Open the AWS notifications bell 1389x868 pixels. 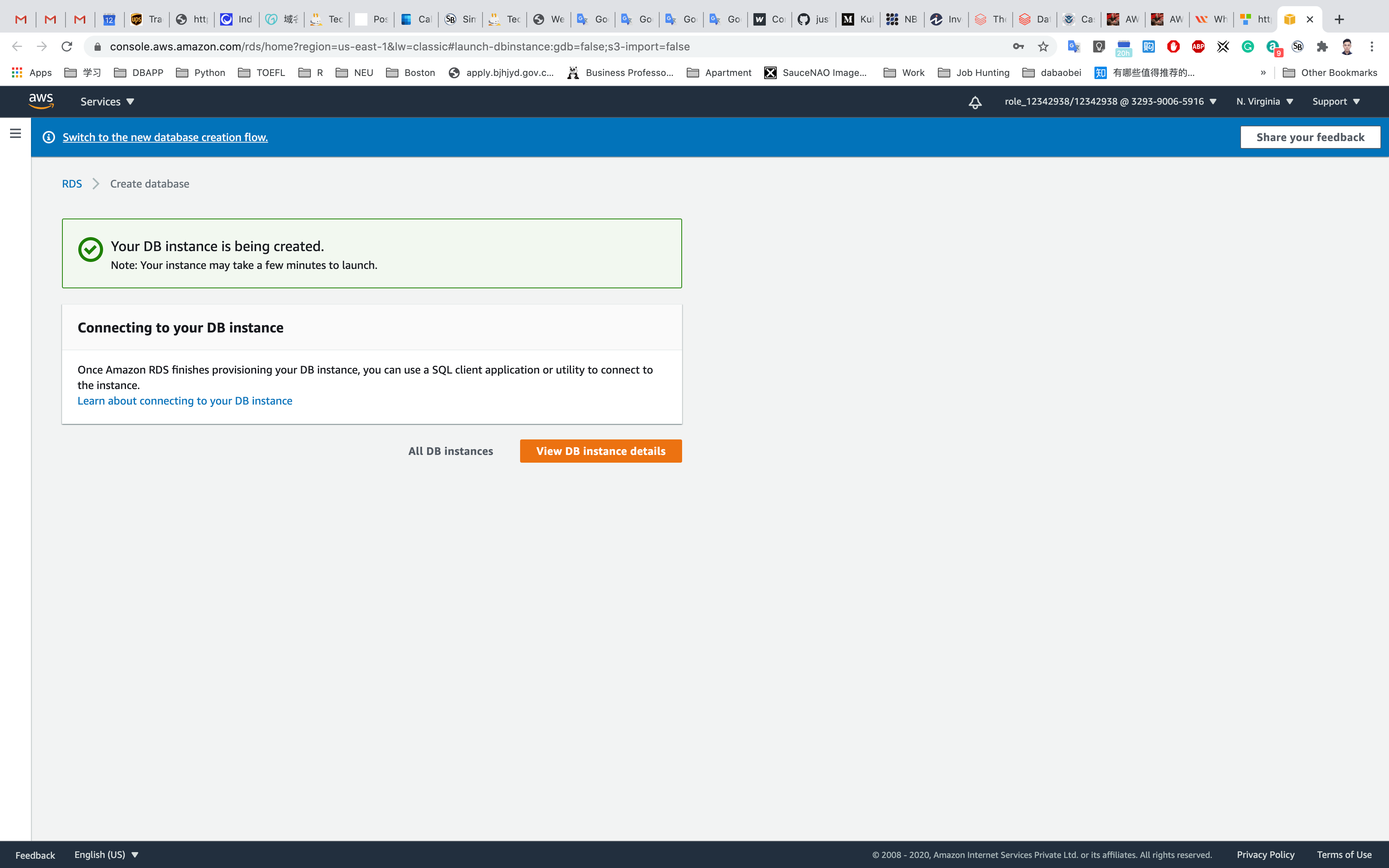pyautogui.click(x=975, y=102)
